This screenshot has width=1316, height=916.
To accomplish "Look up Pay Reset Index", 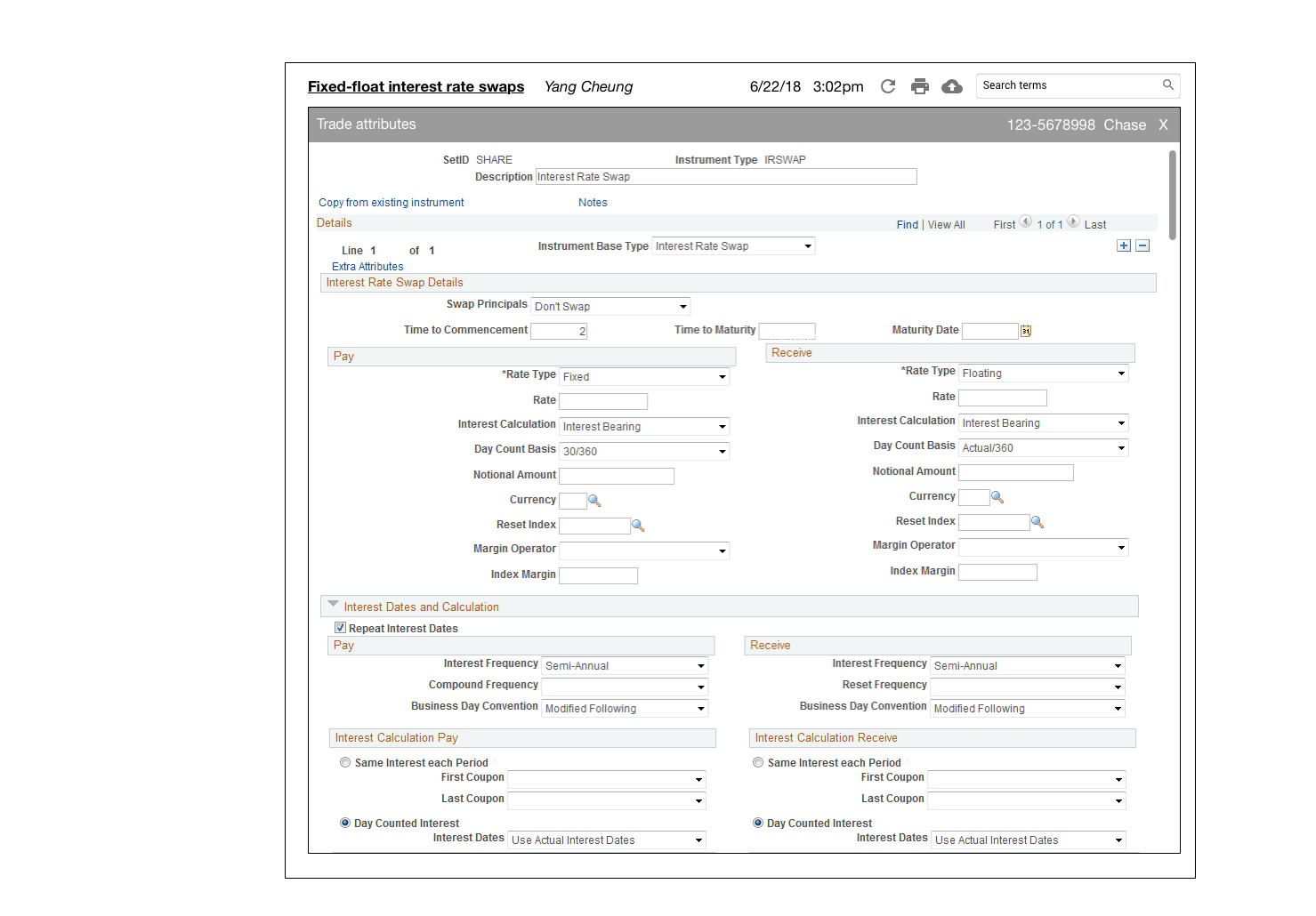I will pyautogui.click(x=638, y=526).
